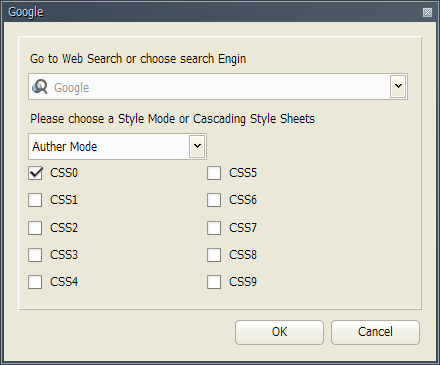Click the 'Go to Web Search' label
The height and width of the screenshot is (365, 440).
138,59
